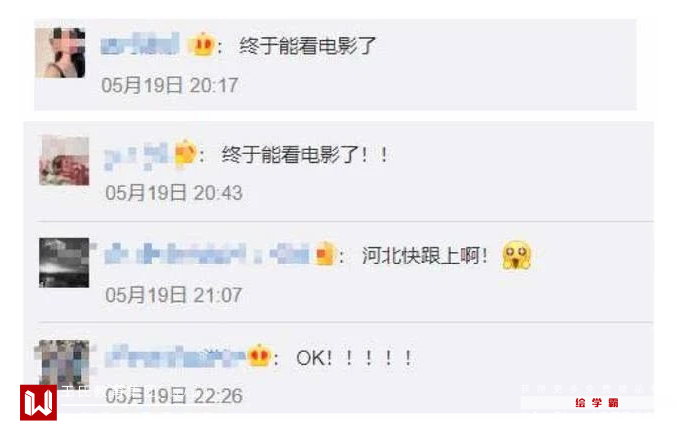Click the timestamp 05月19日 21:07
Screen dimensions: 696x435
(x=174, y=295)
